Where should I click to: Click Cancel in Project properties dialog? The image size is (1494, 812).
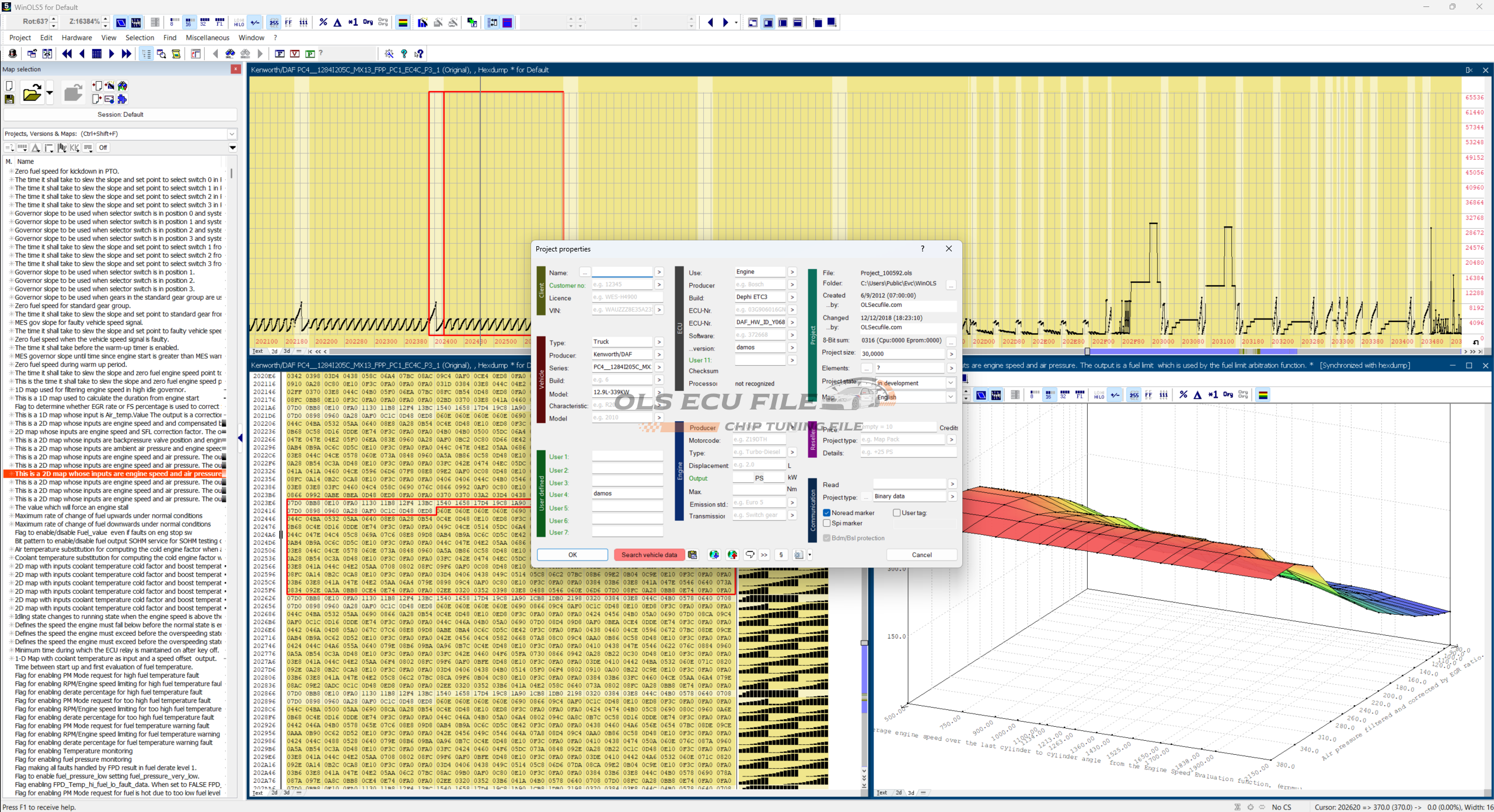click(x=921, y=555)
